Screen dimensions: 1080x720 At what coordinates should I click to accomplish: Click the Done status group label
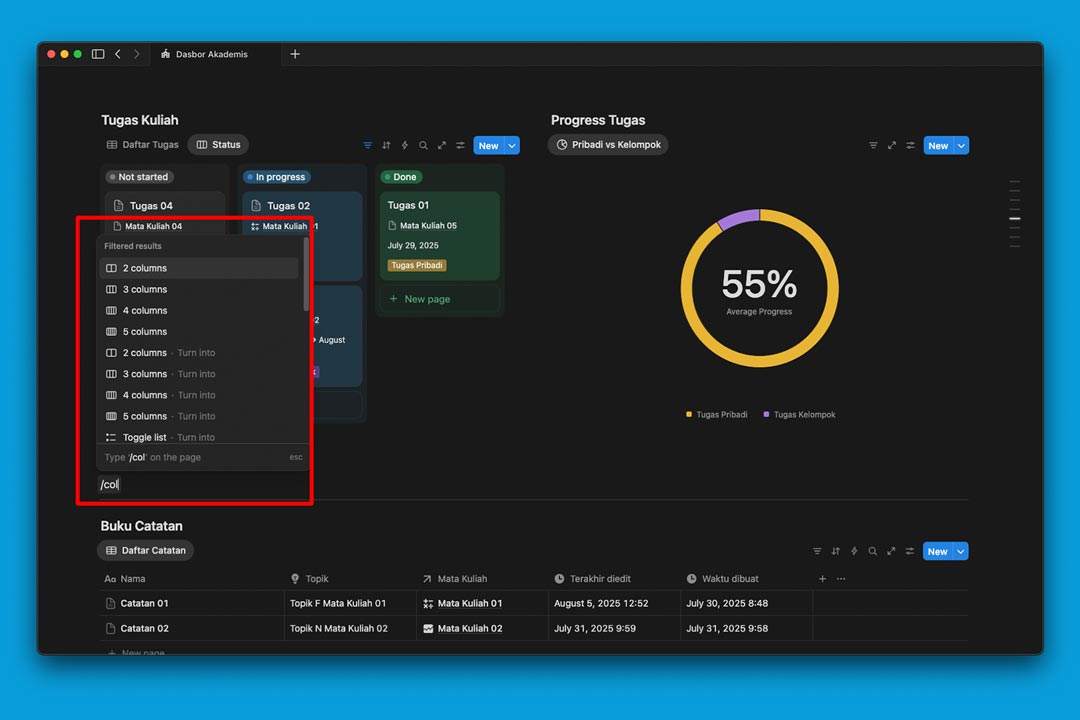click(x=401, y=177)
